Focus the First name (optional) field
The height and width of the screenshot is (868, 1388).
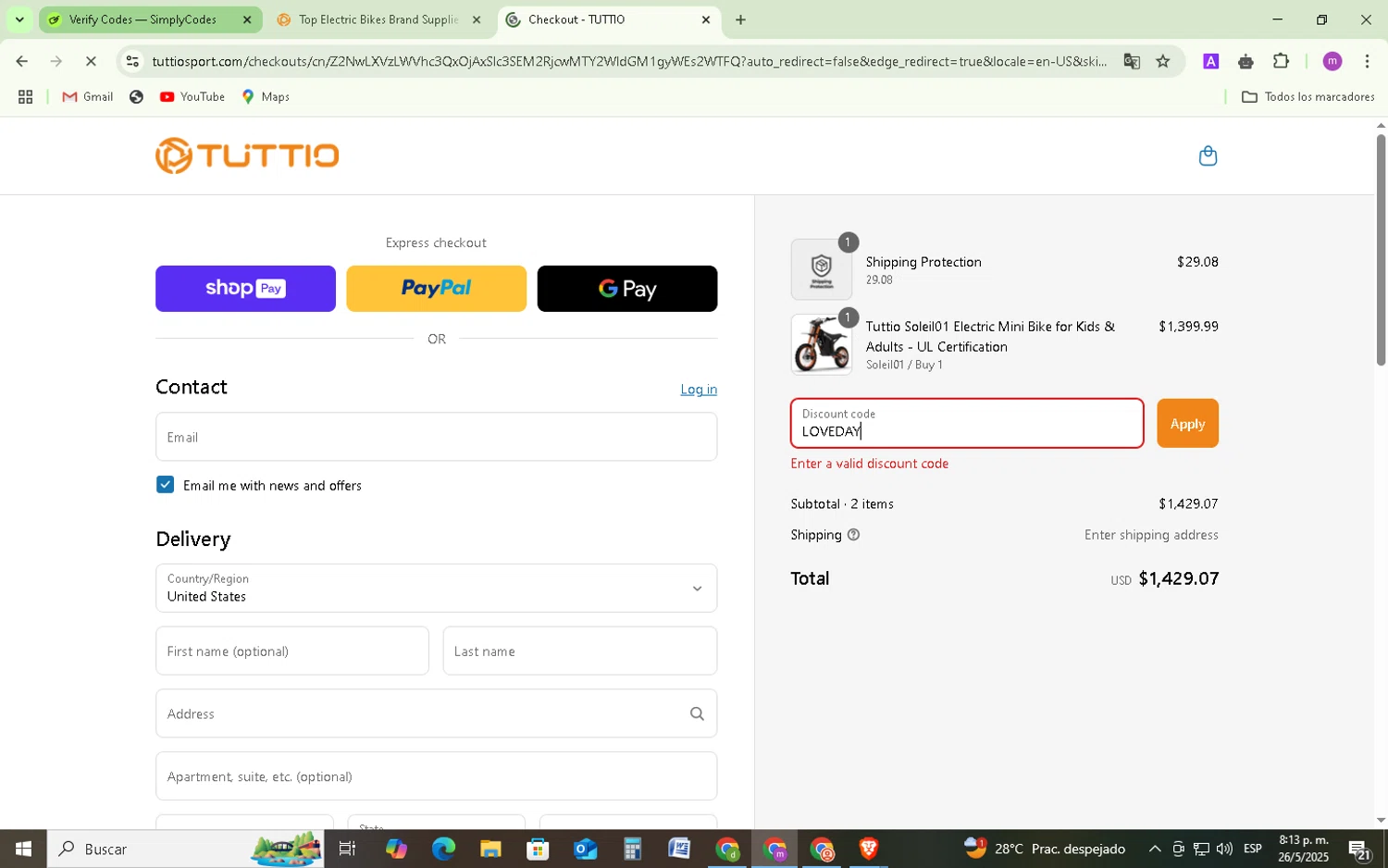tap(292, 651)
